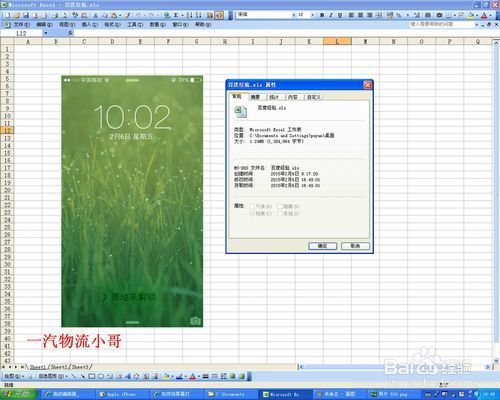Image resolution: width=500 pixels, height=400 pixels.
Task: Open the Paste options dropdown arrow
Action: [120, 15]
